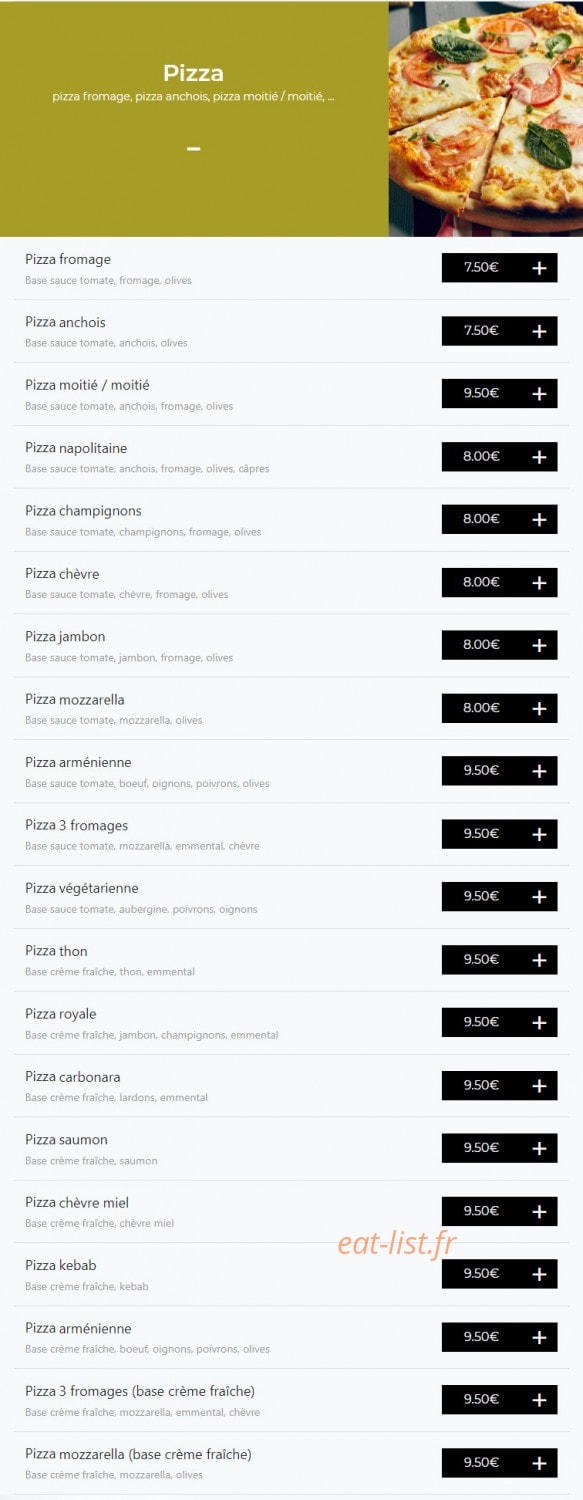The height and width of the screenshot is (1500, 583).
Task: Add Pizza saumon via plus icon
Action: tap(539, 1148)
